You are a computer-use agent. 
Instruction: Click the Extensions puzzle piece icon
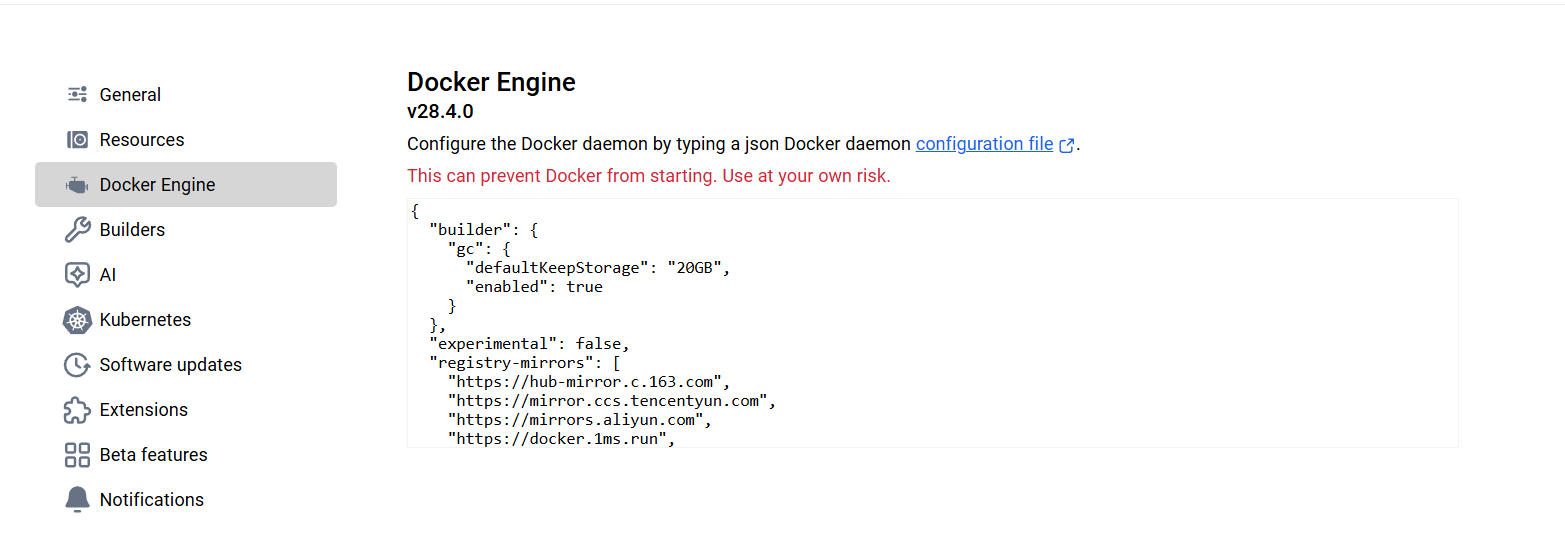[77, 410]
